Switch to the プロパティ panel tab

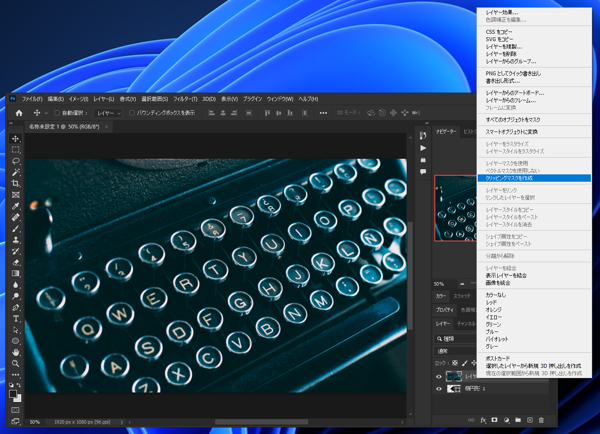[444, 310]
